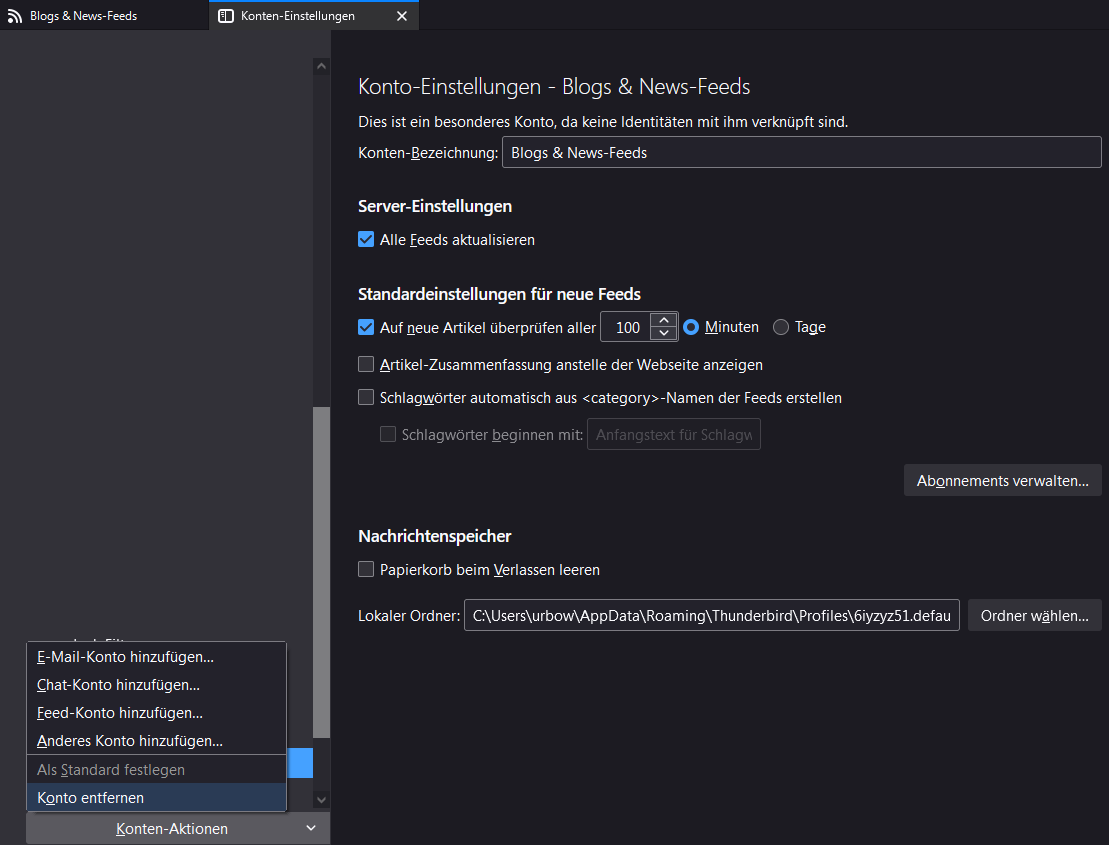Image resolution: width=1109 pixels, height=845 pixels.
Task: Select Konto entfernen from menu
Action: (156, 797)
